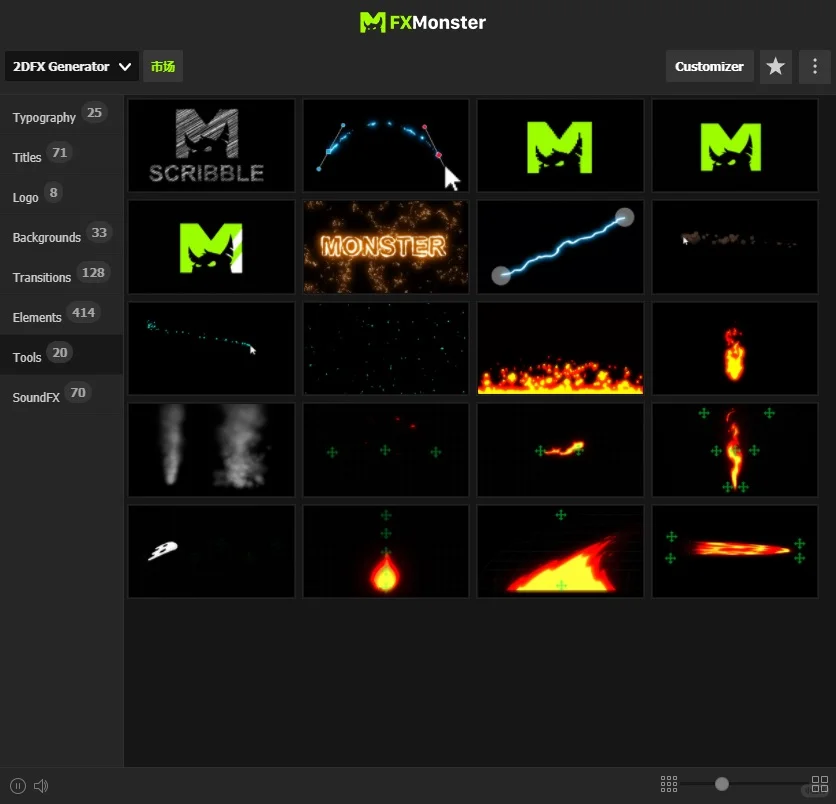Choose the blue path arc thumbnail
The width and height of the screenshot is (836, 804).
[385, 145]
